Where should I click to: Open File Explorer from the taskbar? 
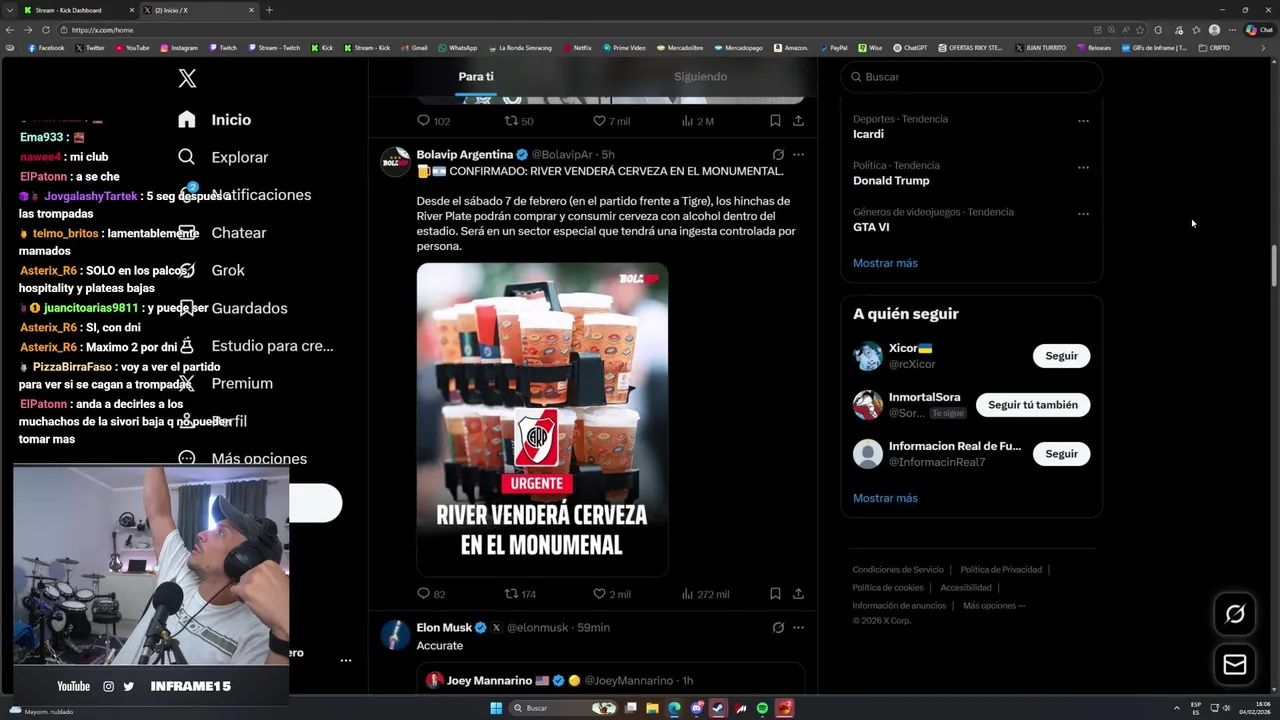coord(652,708)
